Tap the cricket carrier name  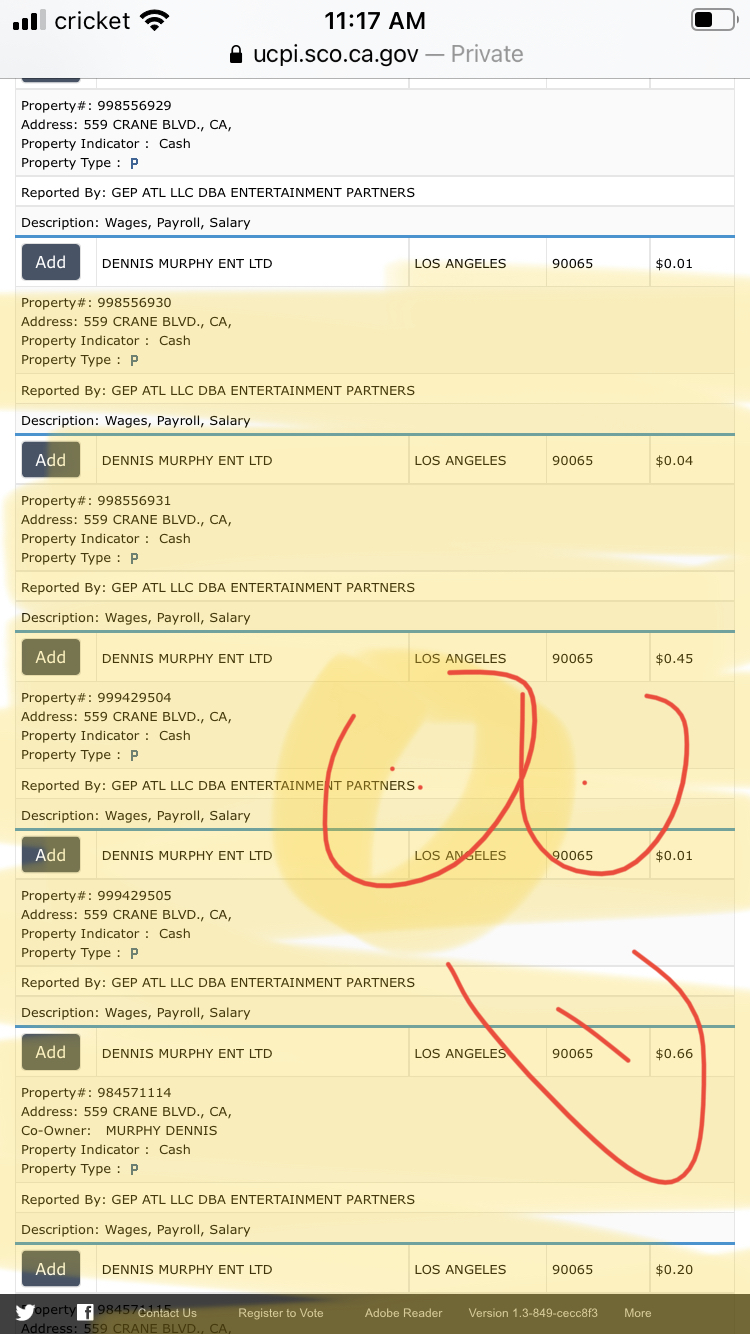pyautogui.click(x=93, y=20)
